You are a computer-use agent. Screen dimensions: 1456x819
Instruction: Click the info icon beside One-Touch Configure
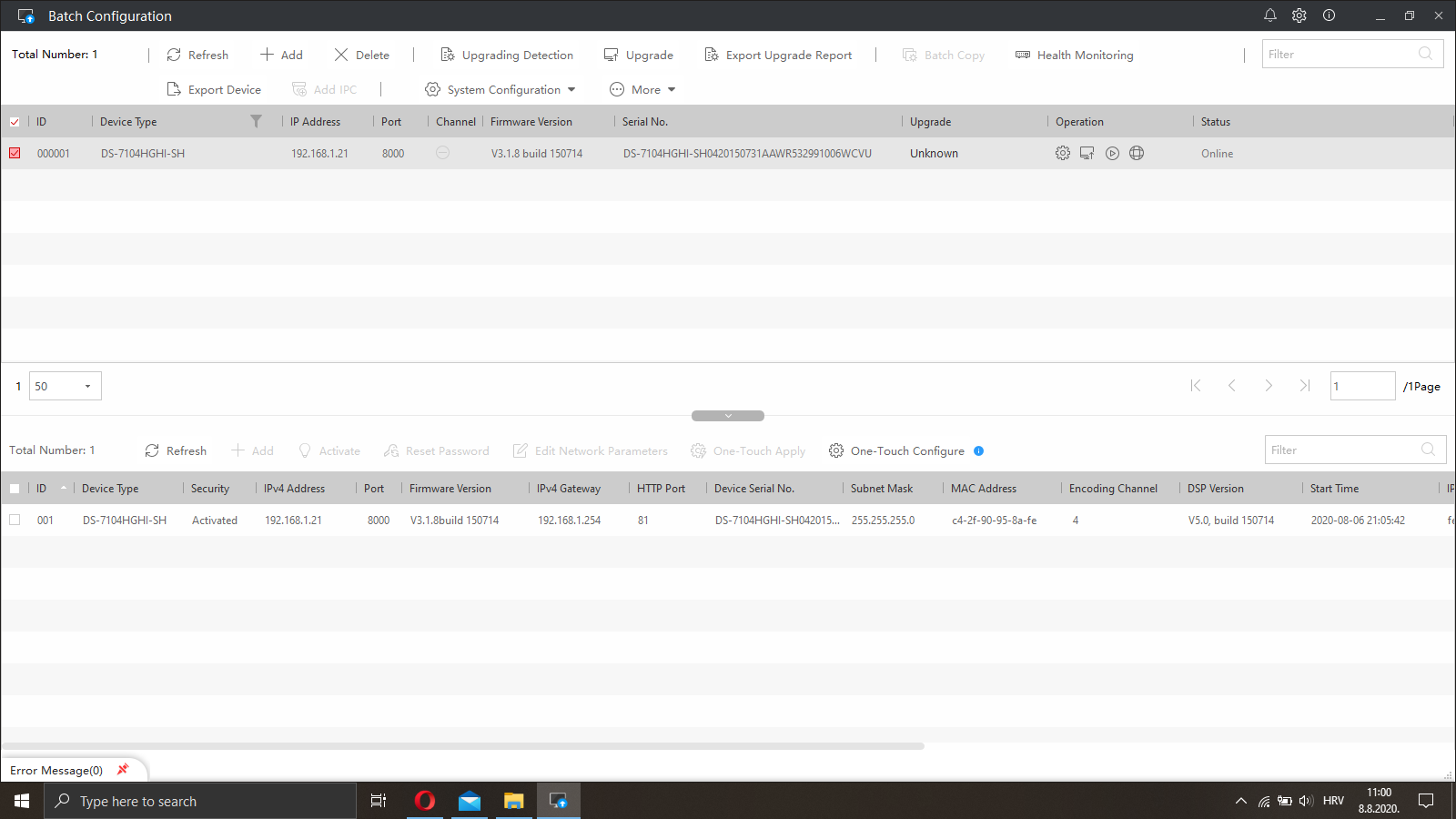[x=979, y=450]
